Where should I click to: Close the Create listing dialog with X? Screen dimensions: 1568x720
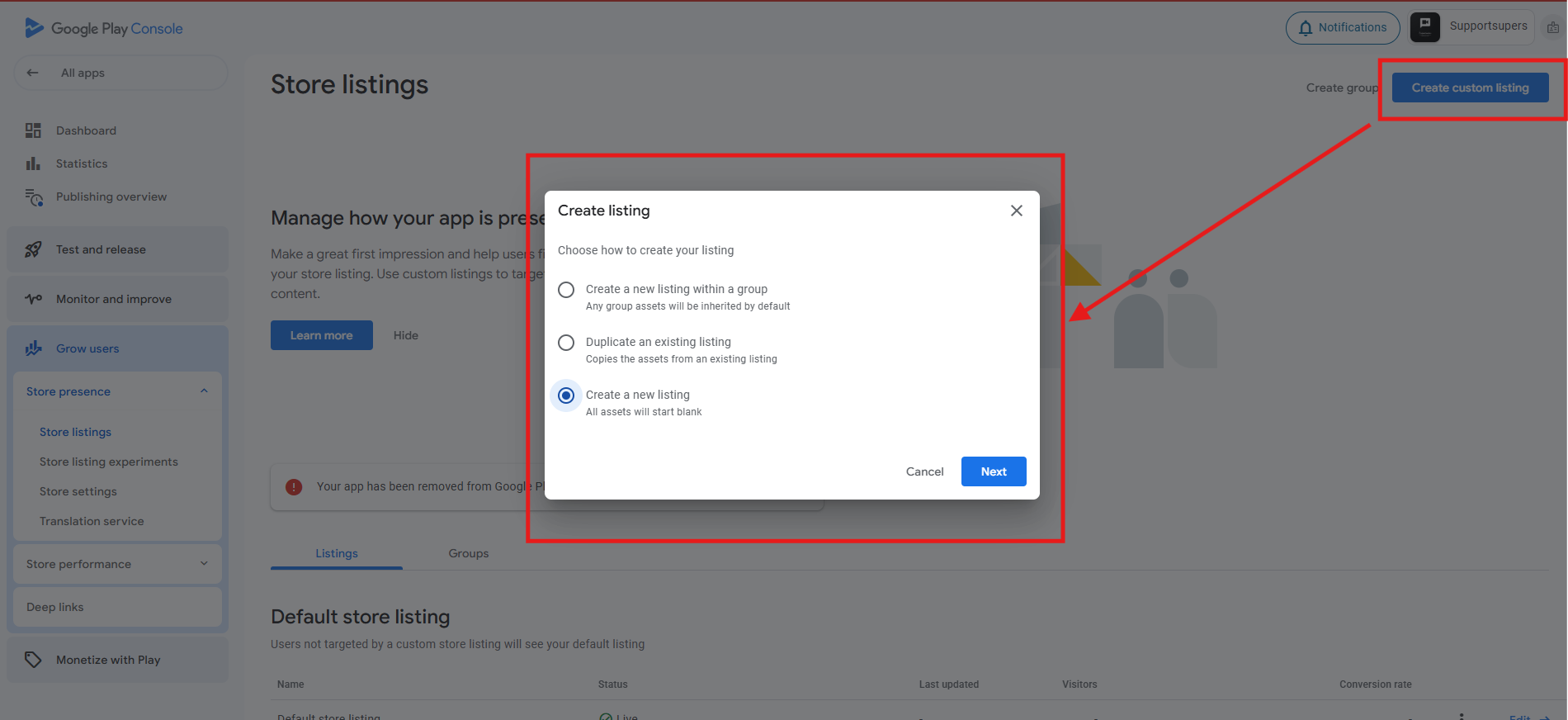[x=1017, y=211]
